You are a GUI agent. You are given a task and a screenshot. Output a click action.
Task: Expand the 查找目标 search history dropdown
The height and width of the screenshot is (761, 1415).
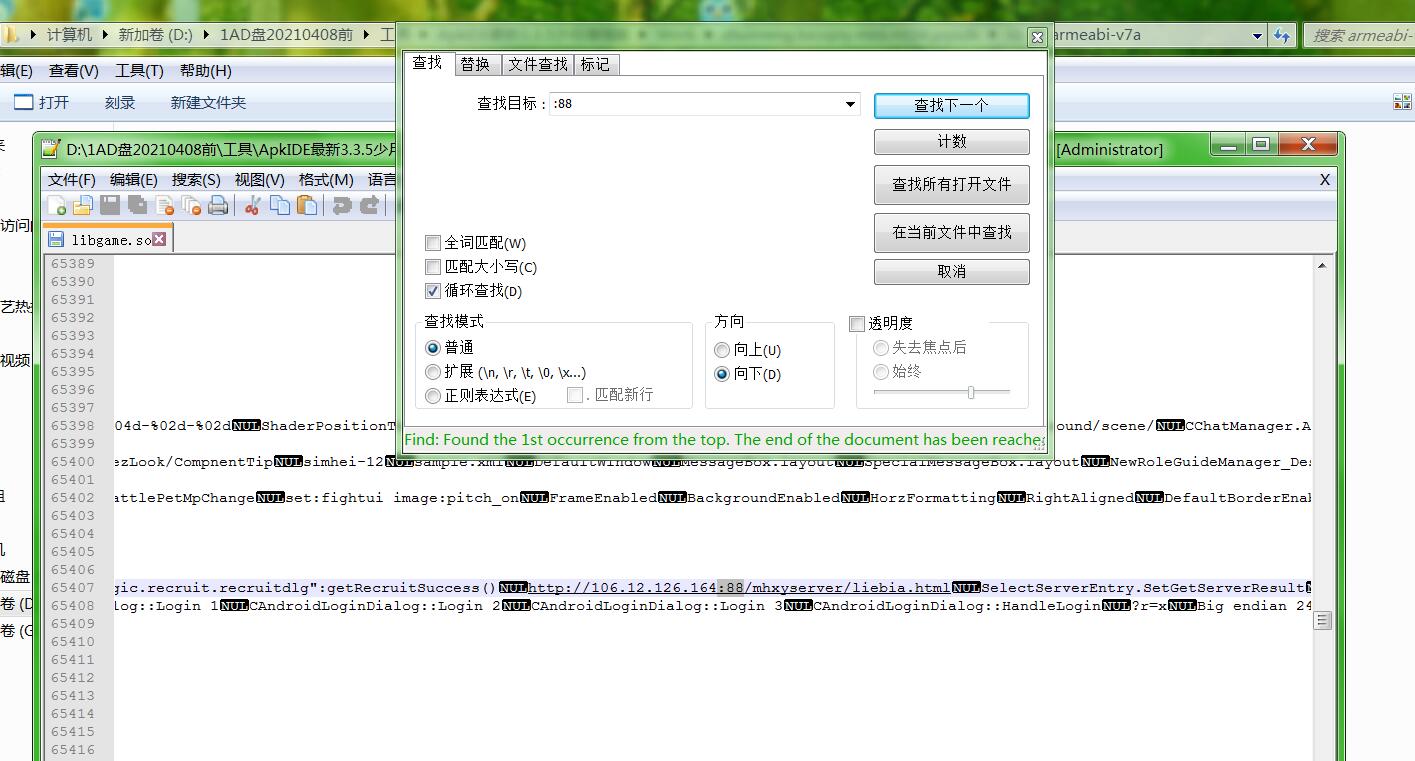[850, 104]
